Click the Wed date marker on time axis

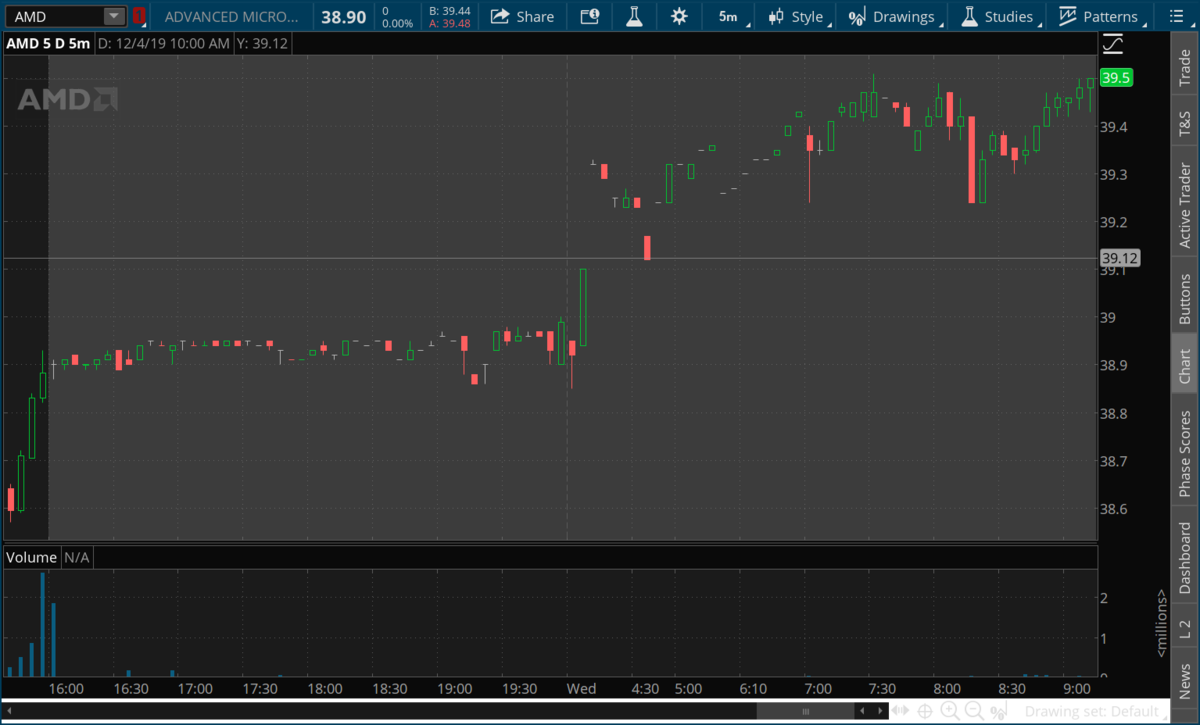pyautogui.click(x=581, y=689)
